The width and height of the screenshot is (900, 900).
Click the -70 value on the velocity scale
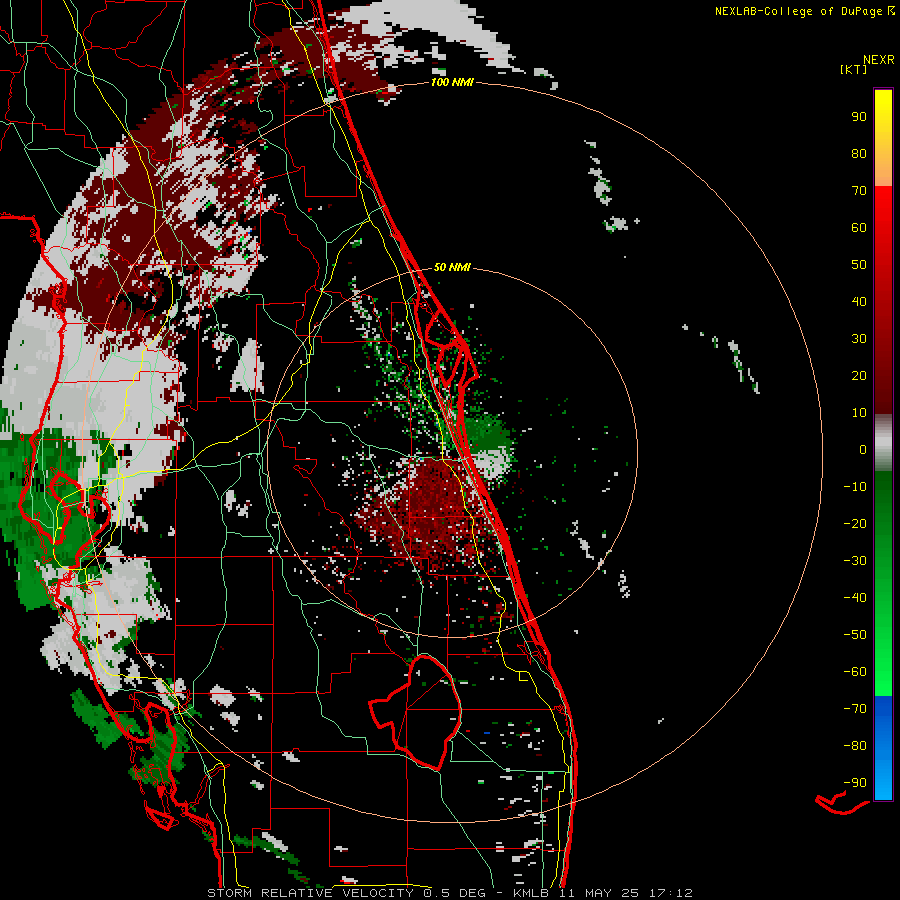[855, 709]
